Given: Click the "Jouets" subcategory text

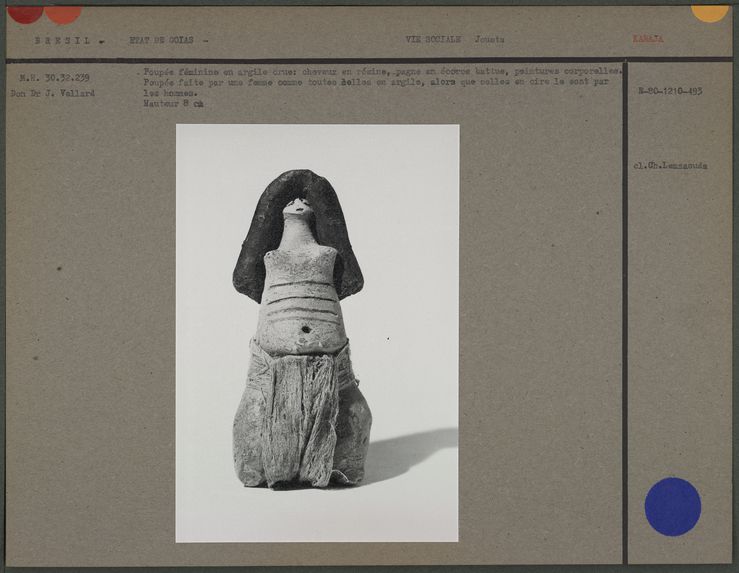Looking at the screenshot, I should (489, 40).
